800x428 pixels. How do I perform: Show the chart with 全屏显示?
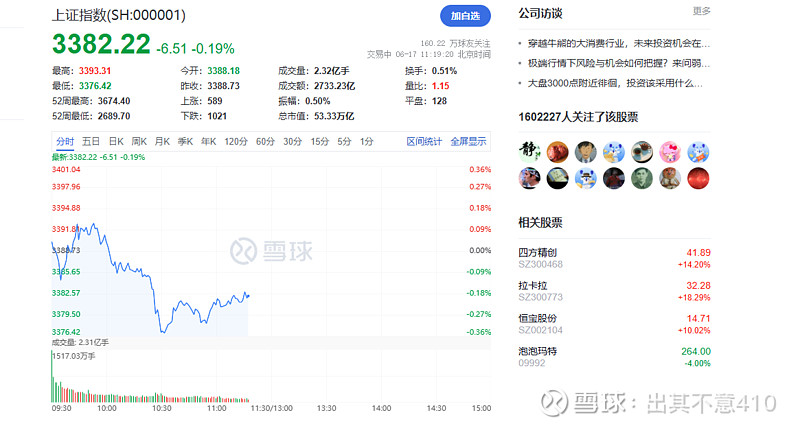pos(468,141)
